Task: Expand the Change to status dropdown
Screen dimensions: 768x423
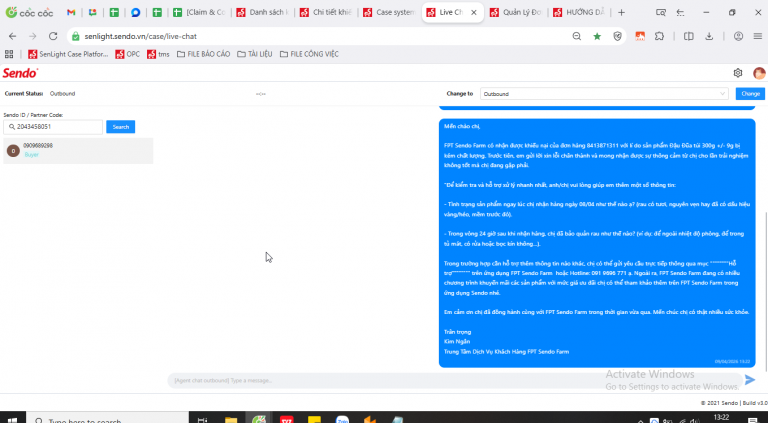Action: pyautogui.click(x=604, y=94)
